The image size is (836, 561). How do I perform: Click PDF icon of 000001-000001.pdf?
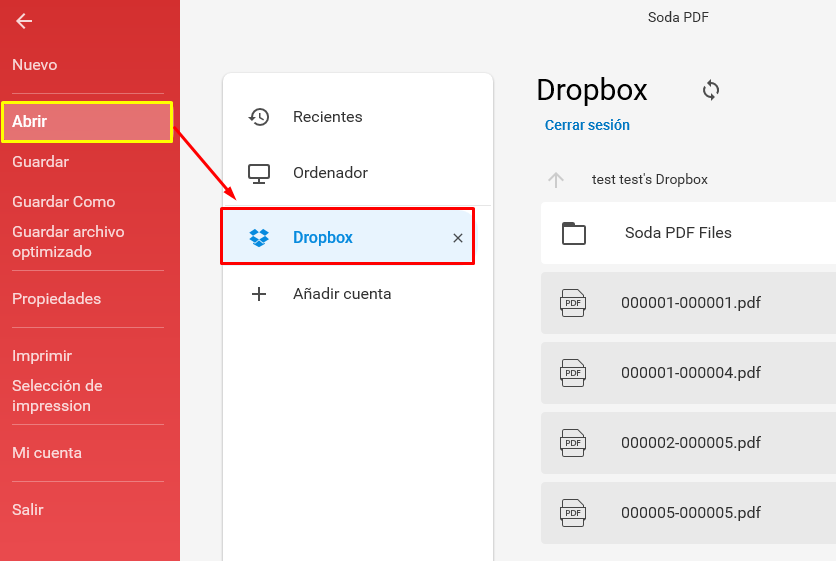(x=573, y=303)
